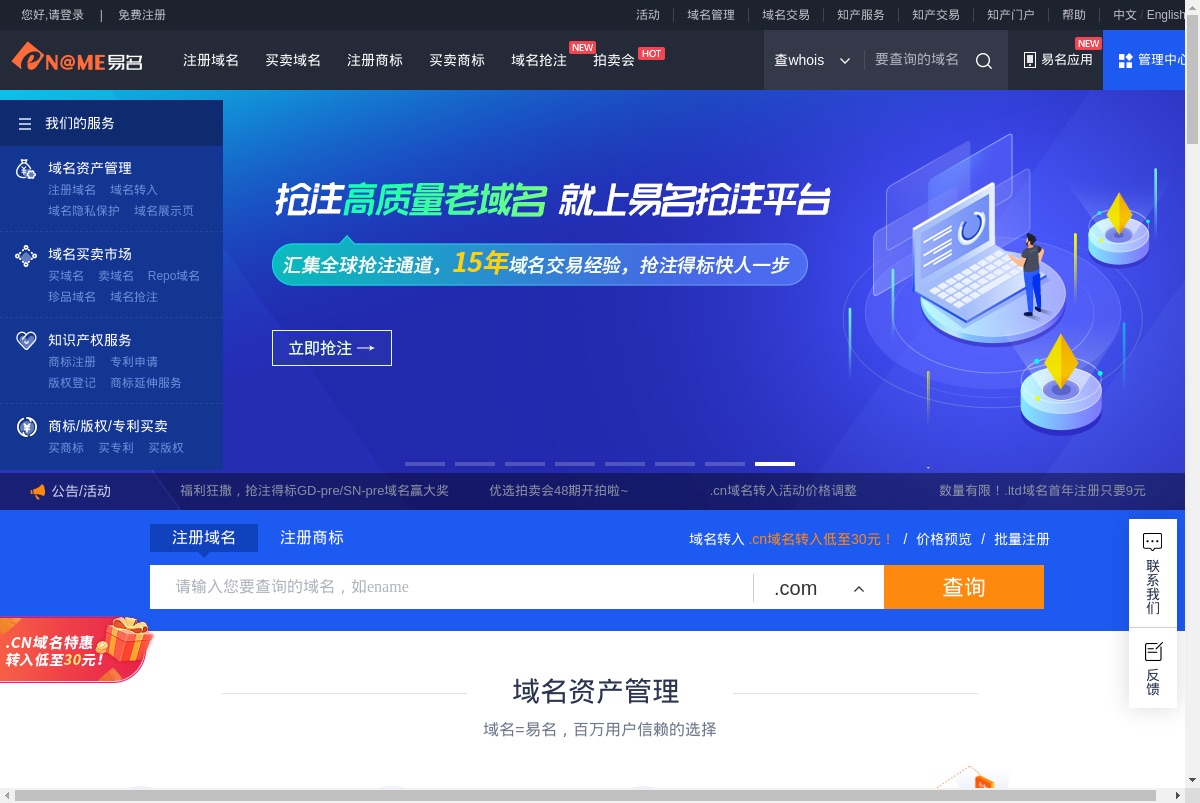Click the 批量注册 link
Screen dimensions: 1200x803
tap(1022, 539)
